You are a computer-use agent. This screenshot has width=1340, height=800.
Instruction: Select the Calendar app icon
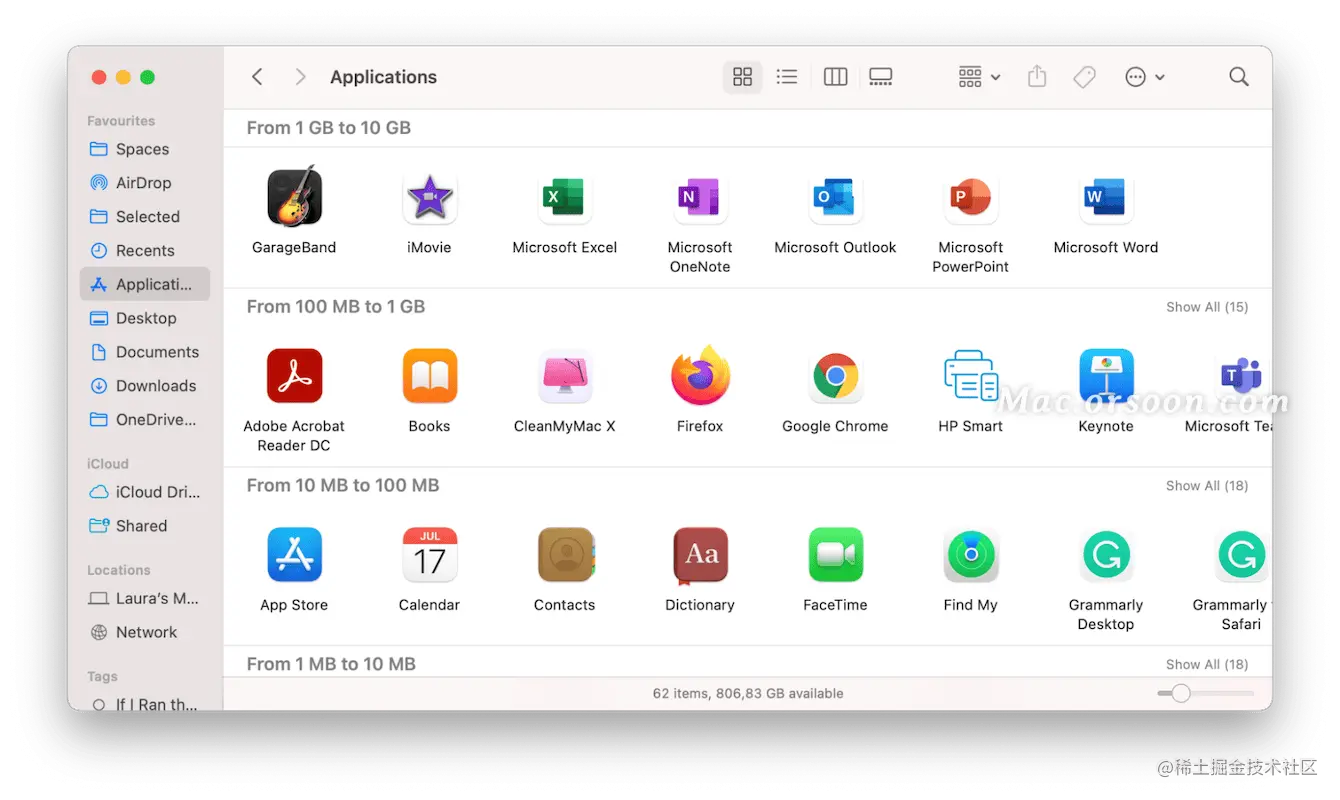(429, 555)
